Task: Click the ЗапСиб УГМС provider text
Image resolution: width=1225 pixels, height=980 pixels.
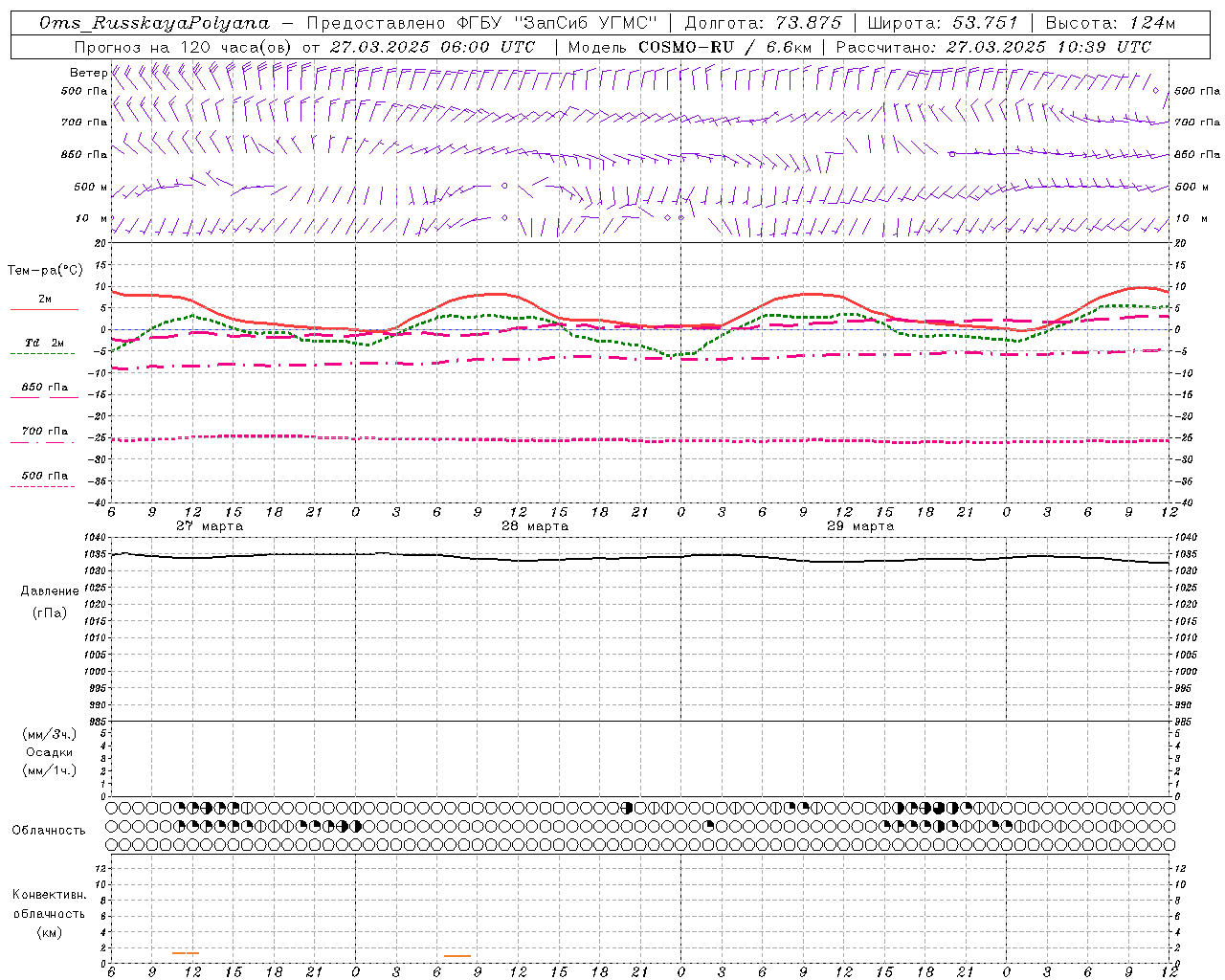Action: 588,23
